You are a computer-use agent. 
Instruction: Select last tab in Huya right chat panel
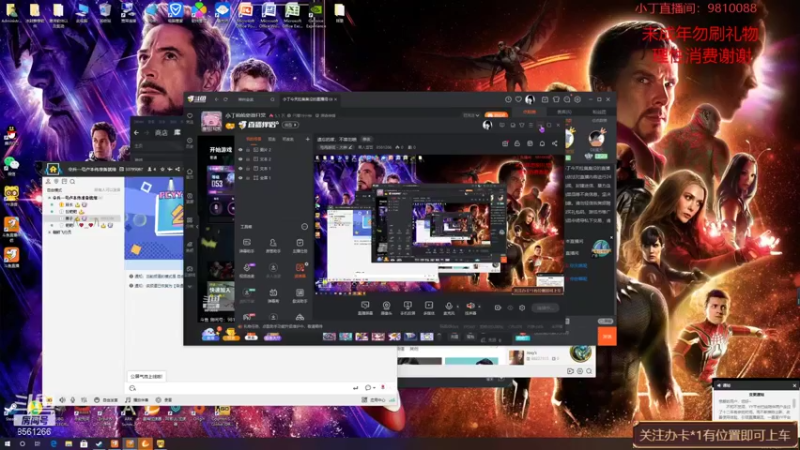click(x=599, y=112)
